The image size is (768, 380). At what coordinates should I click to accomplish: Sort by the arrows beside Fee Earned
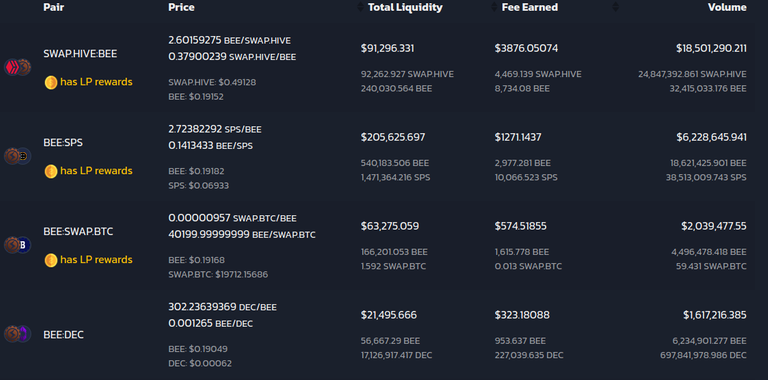(x=494, y=7)
